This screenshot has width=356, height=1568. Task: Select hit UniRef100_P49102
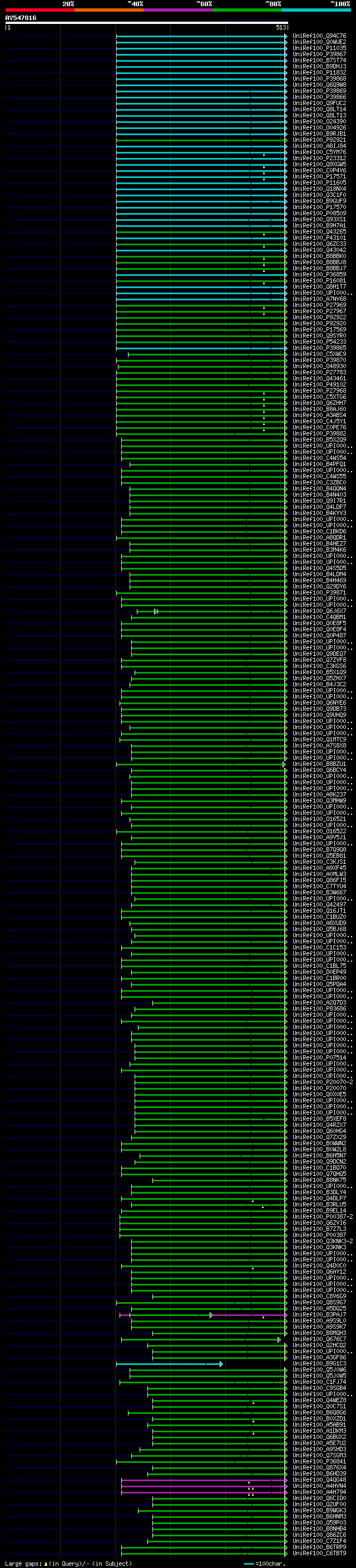coord(319,385)
